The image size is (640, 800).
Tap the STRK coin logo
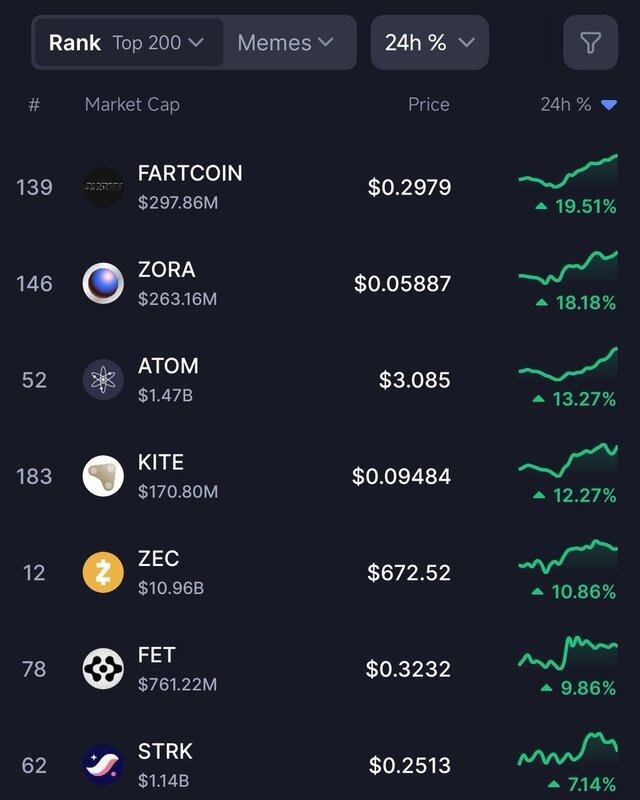coord(103,765)
